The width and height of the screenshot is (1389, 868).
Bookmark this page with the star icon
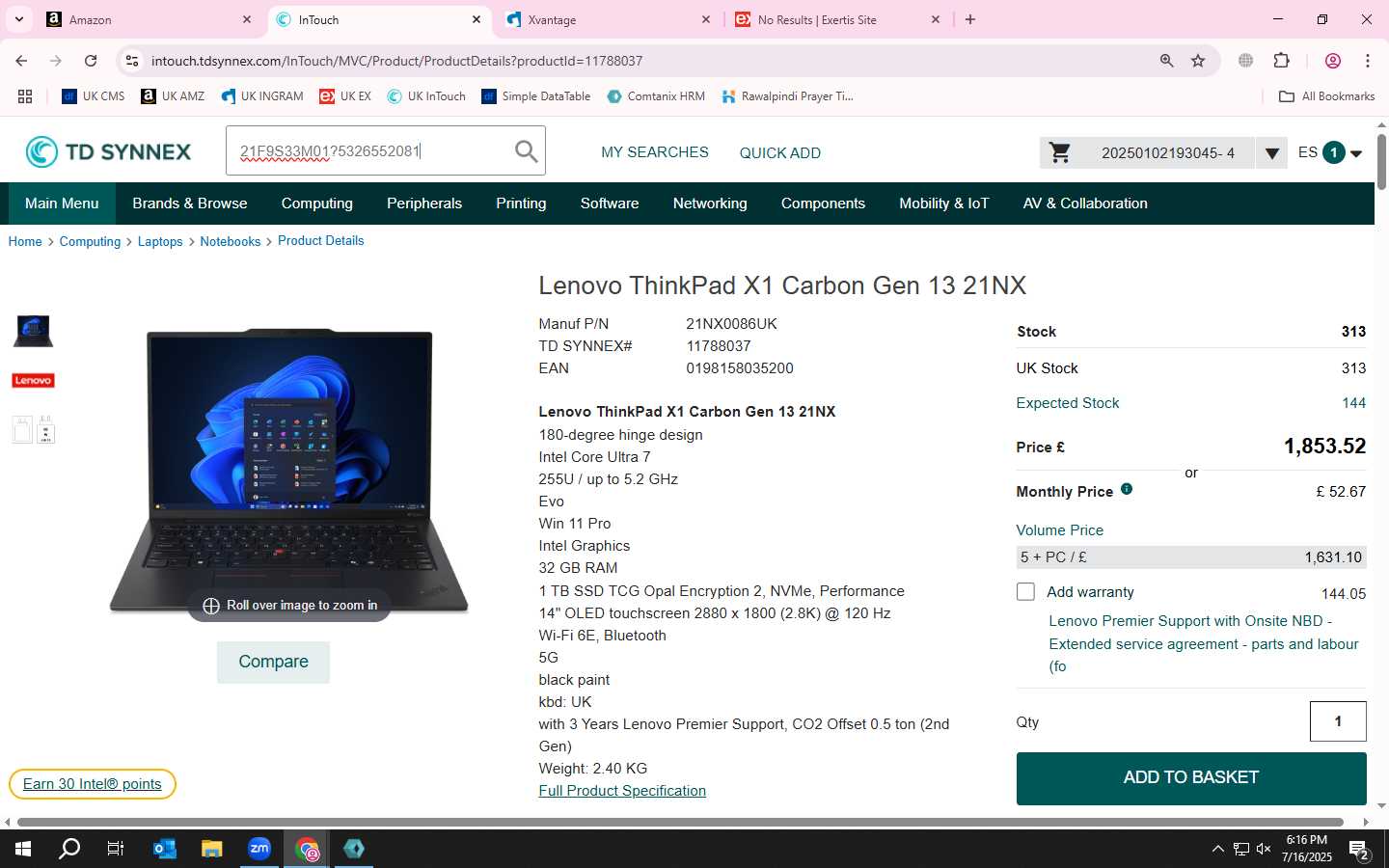[1198, 61]
